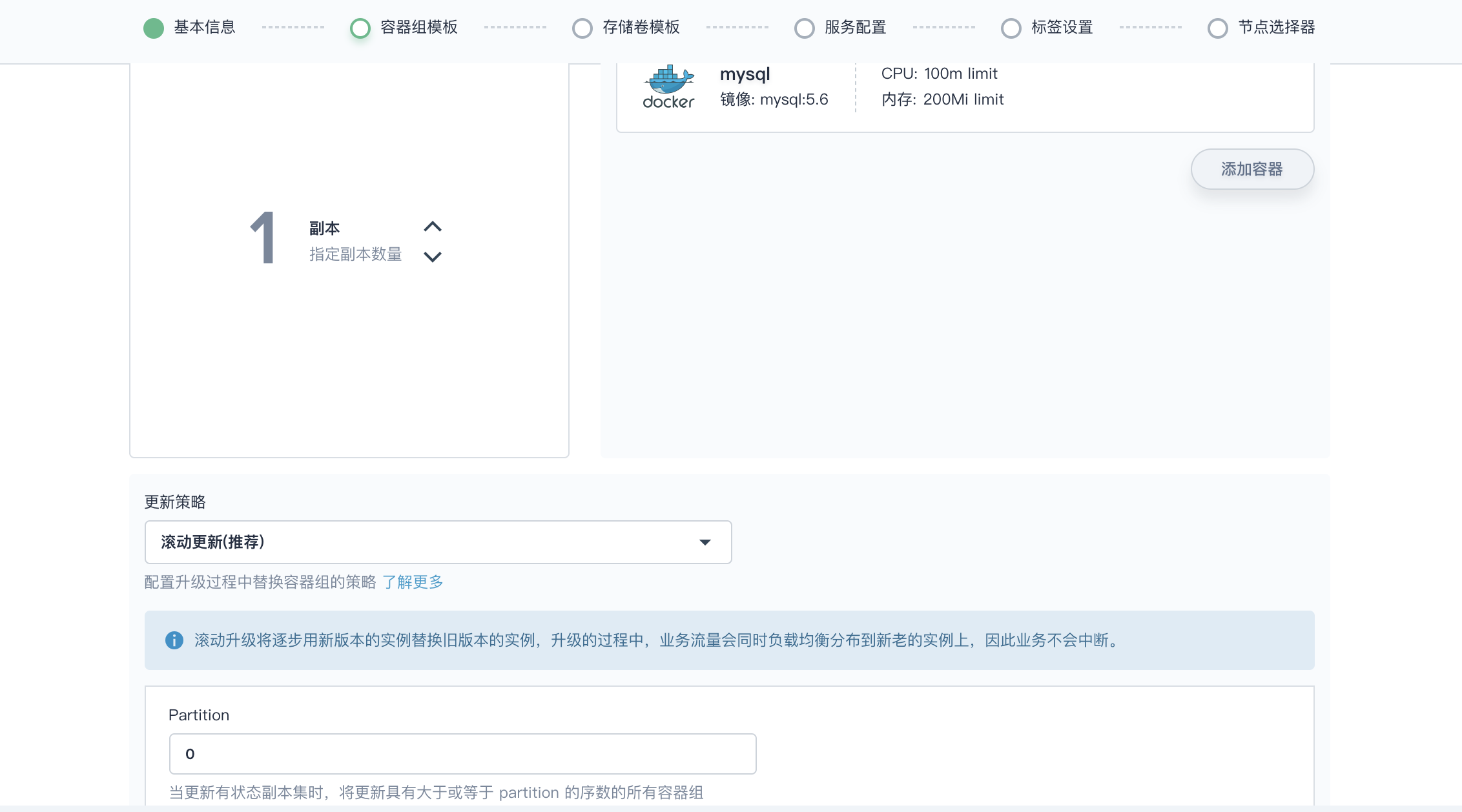Image resolution: width=1462 pixels, height=812 pixels.
Task: Open the 更新策略 dropdown arrow
Action: tap(705, 542)
